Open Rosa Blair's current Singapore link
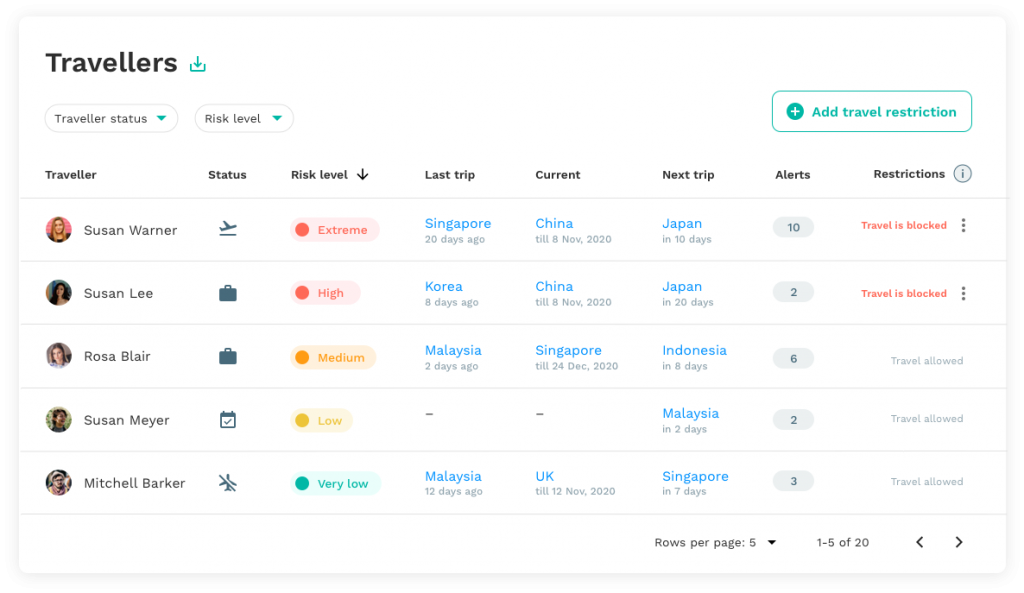Viewport: 1024px width, 593px height. 568,350
